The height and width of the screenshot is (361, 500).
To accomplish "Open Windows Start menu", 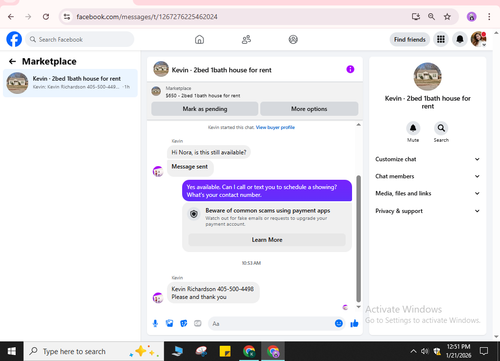I will point(12,351).
